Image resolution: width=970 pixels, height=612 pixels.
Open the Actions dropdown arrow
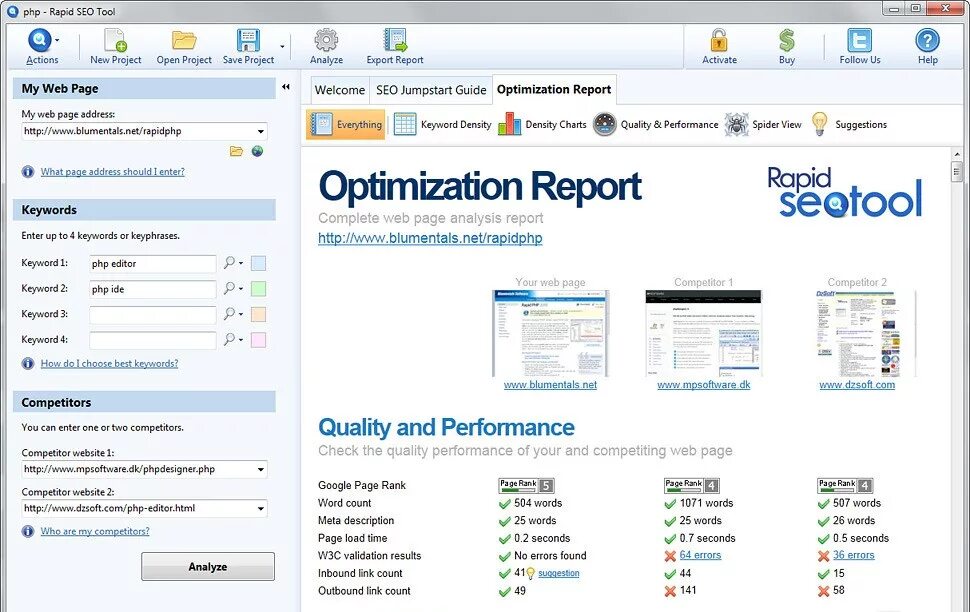click(x=57, y=40)
